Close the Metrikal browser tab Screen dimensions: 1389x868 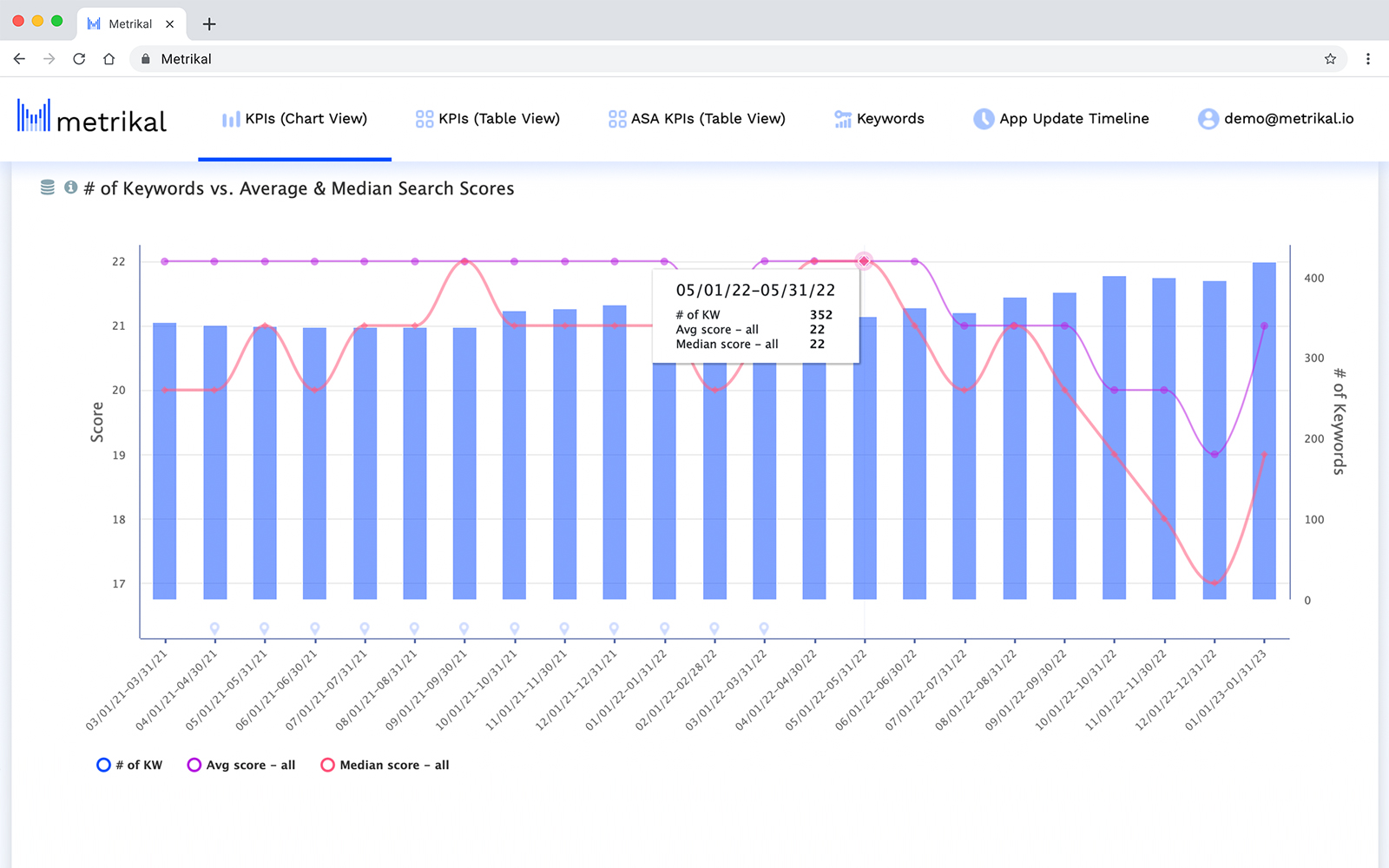[x=169, y=24]
